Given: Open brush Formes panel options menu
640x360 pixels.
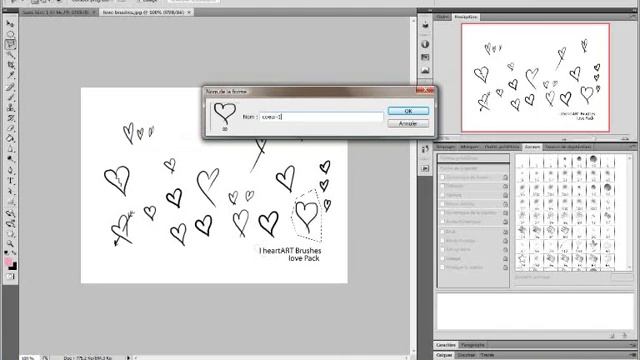Looking at the screenshot, I should 633,147.
